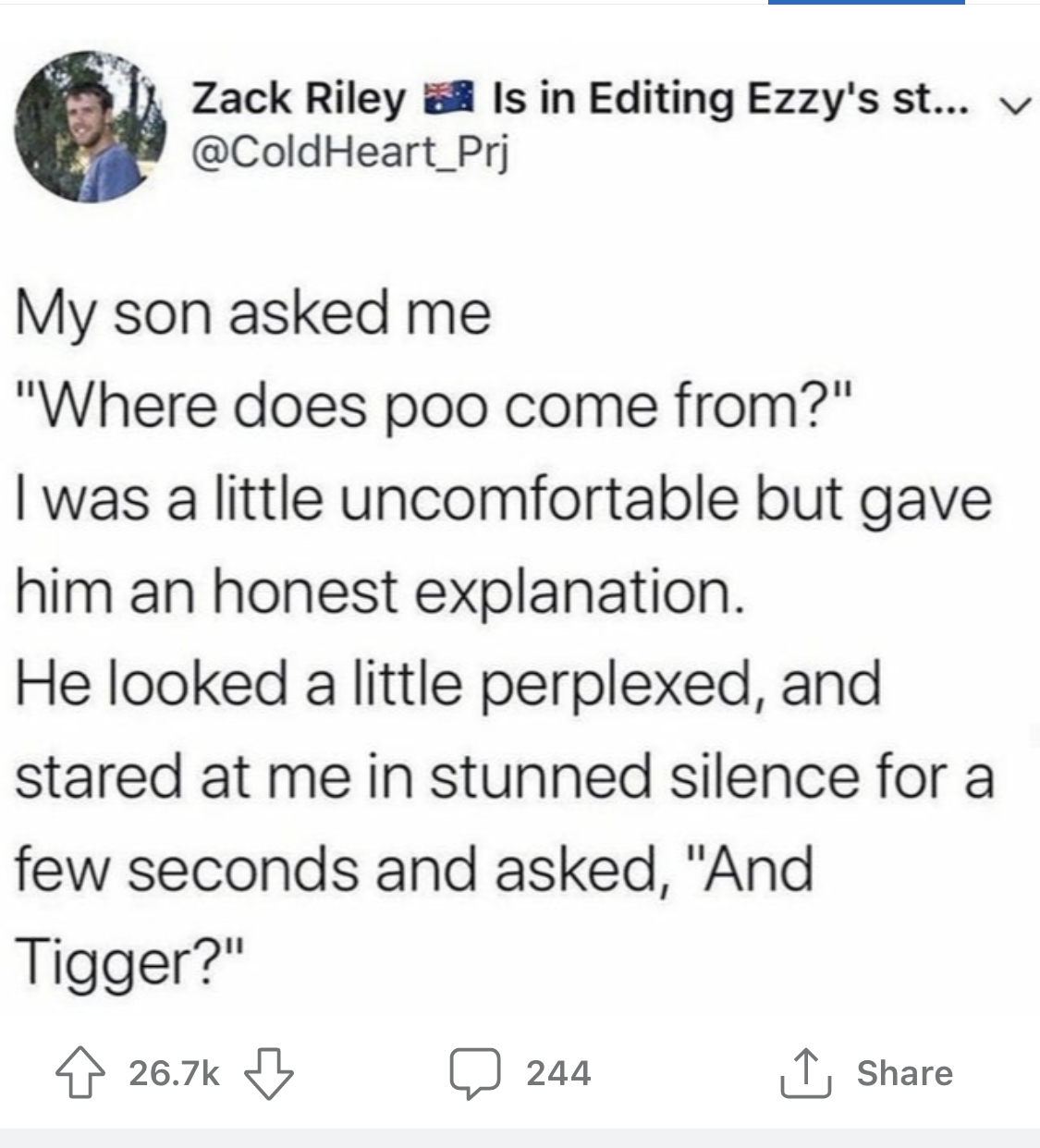Click the 244 comments count
The width and height of the screenshot is (1040, 1148).
pyautogui.click(x=558, y=1073)
